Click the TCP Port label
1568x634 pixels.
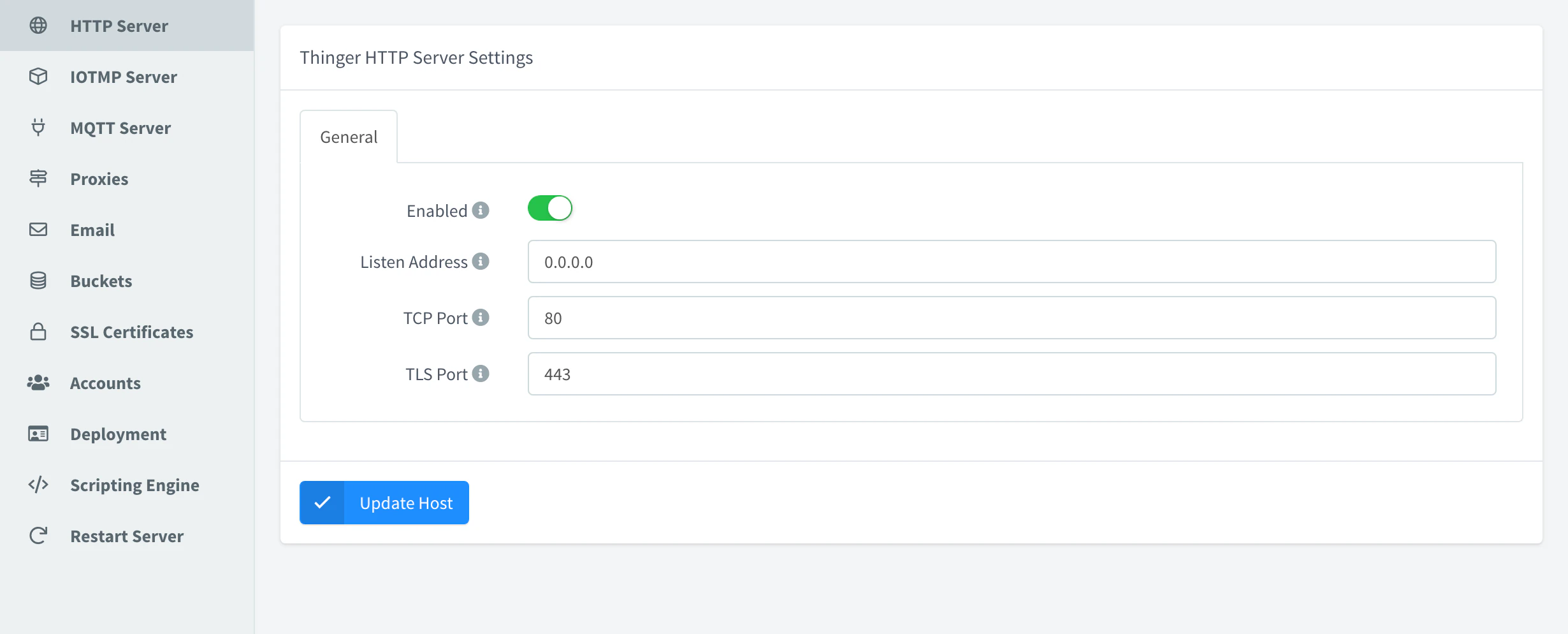tap(435, 318)
